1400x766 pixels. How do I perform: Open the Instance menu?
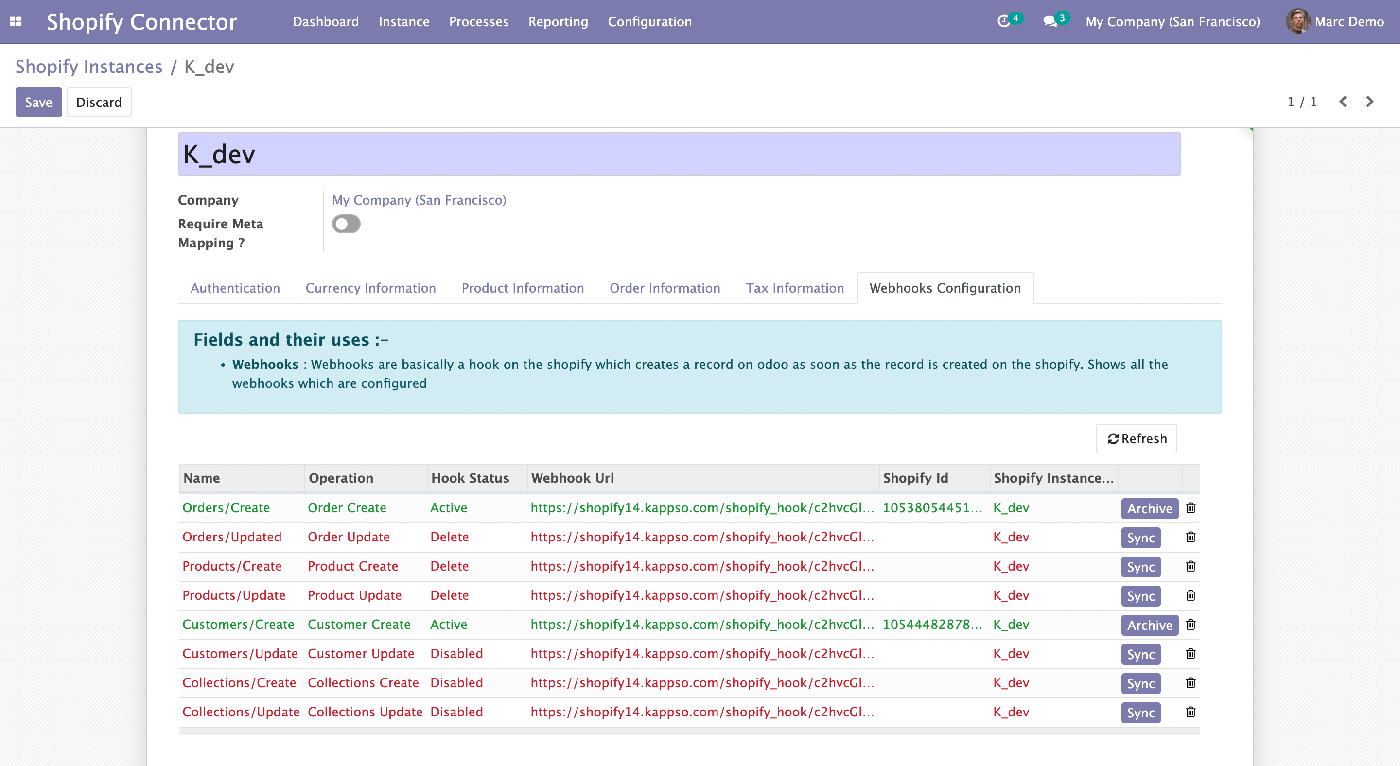click(x=404, y=22)
